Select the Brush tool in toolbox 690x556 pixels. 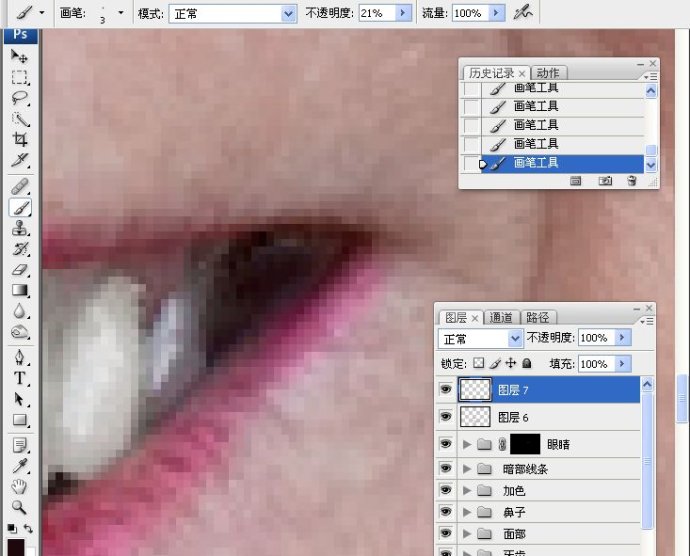[20, 207]
